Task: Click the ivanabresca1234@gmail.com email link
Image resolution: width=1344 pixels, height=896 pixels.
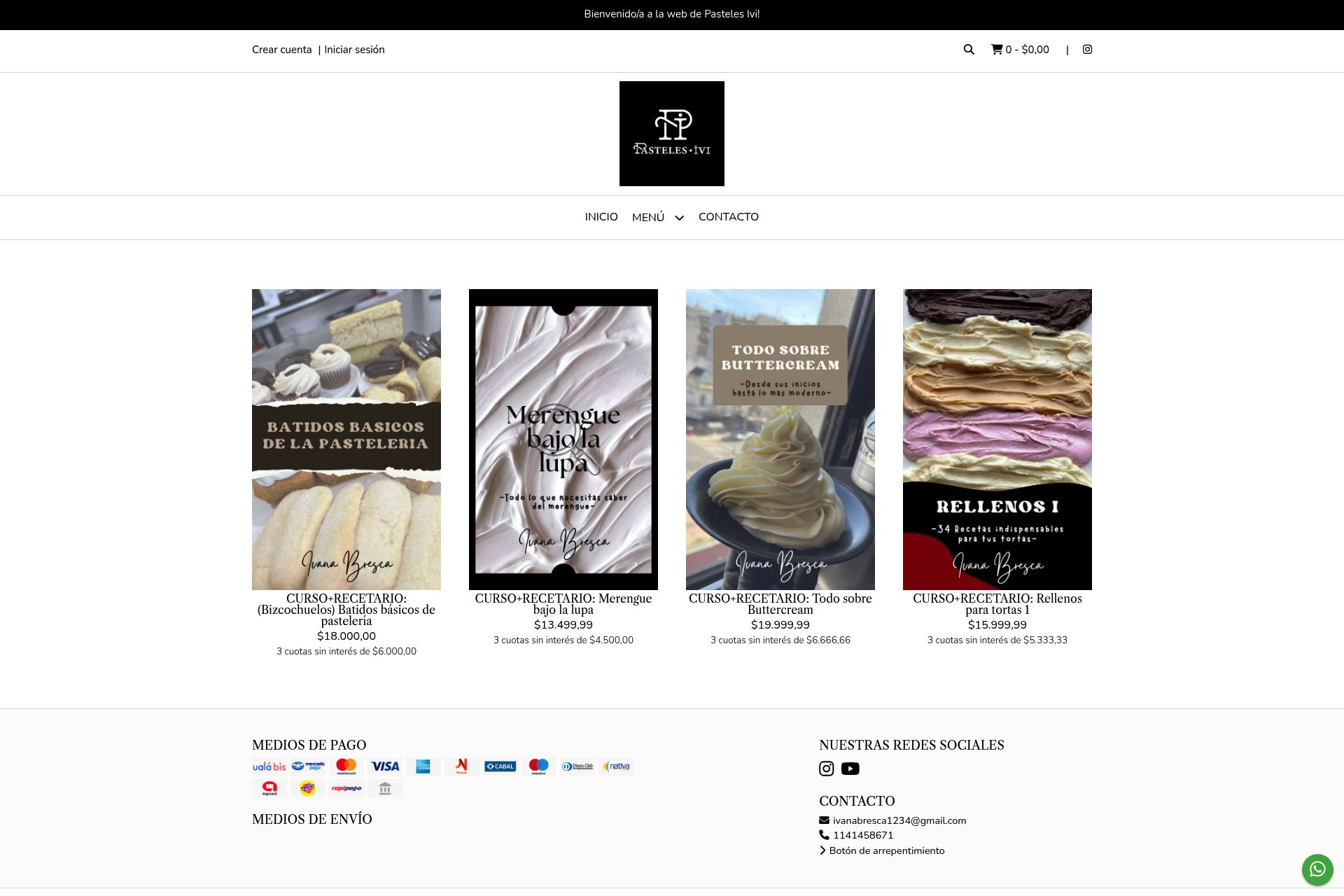Action: coord(899,820)
